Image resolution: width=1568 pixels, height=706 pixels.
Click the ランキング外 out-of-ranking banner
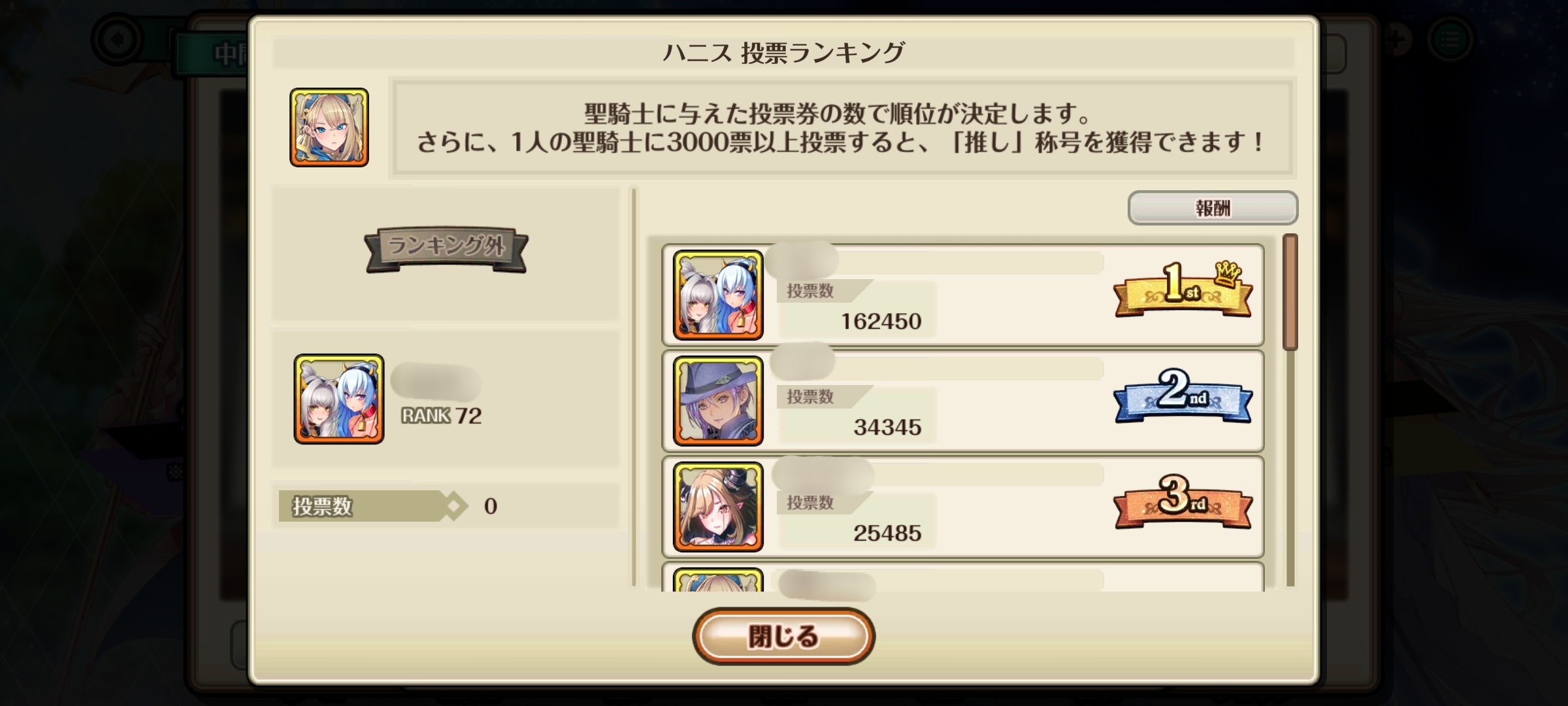coord(446,249)
